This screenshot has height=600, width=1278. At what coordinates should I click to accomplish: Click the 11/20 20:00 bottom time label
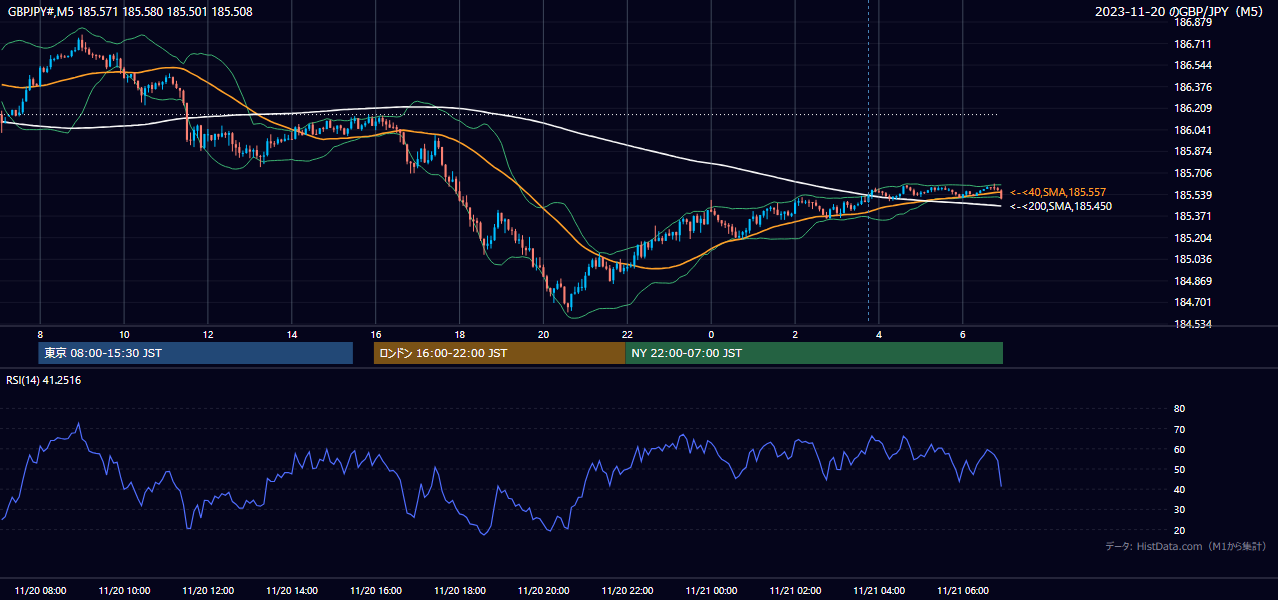coord(544,590)
